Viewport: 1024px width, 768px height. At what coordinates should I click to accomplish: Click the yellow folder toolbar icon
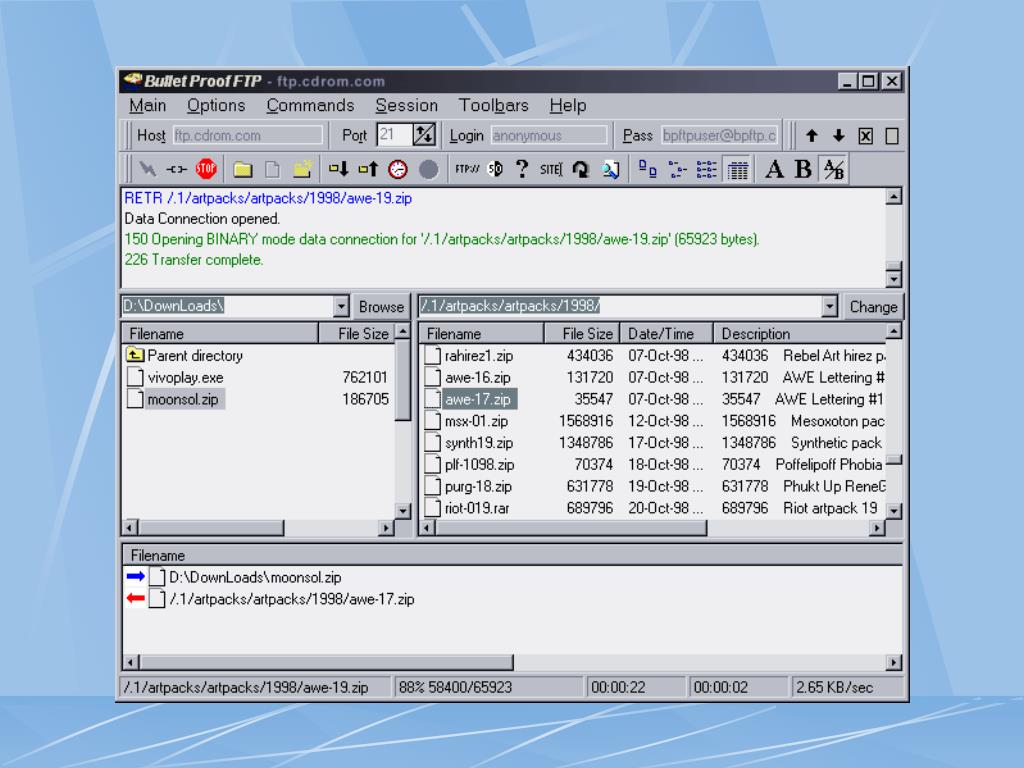click(x=243, y=170)
